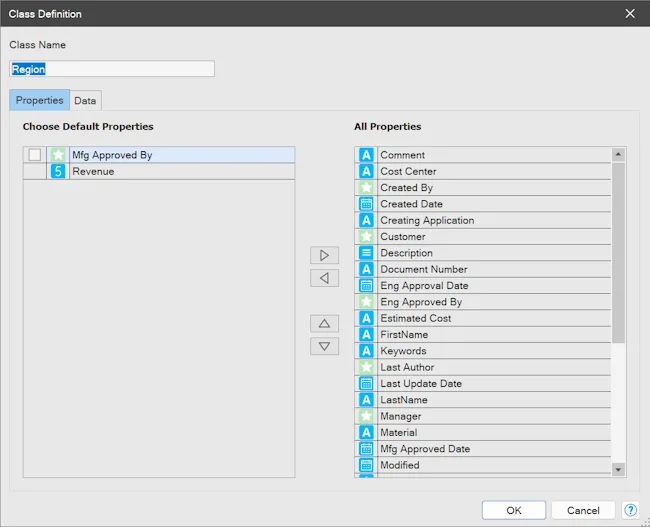The width and height of the screenshot is (650, 527).
Task: Select the Mfg Approved By row
Action: coord(159,155)
